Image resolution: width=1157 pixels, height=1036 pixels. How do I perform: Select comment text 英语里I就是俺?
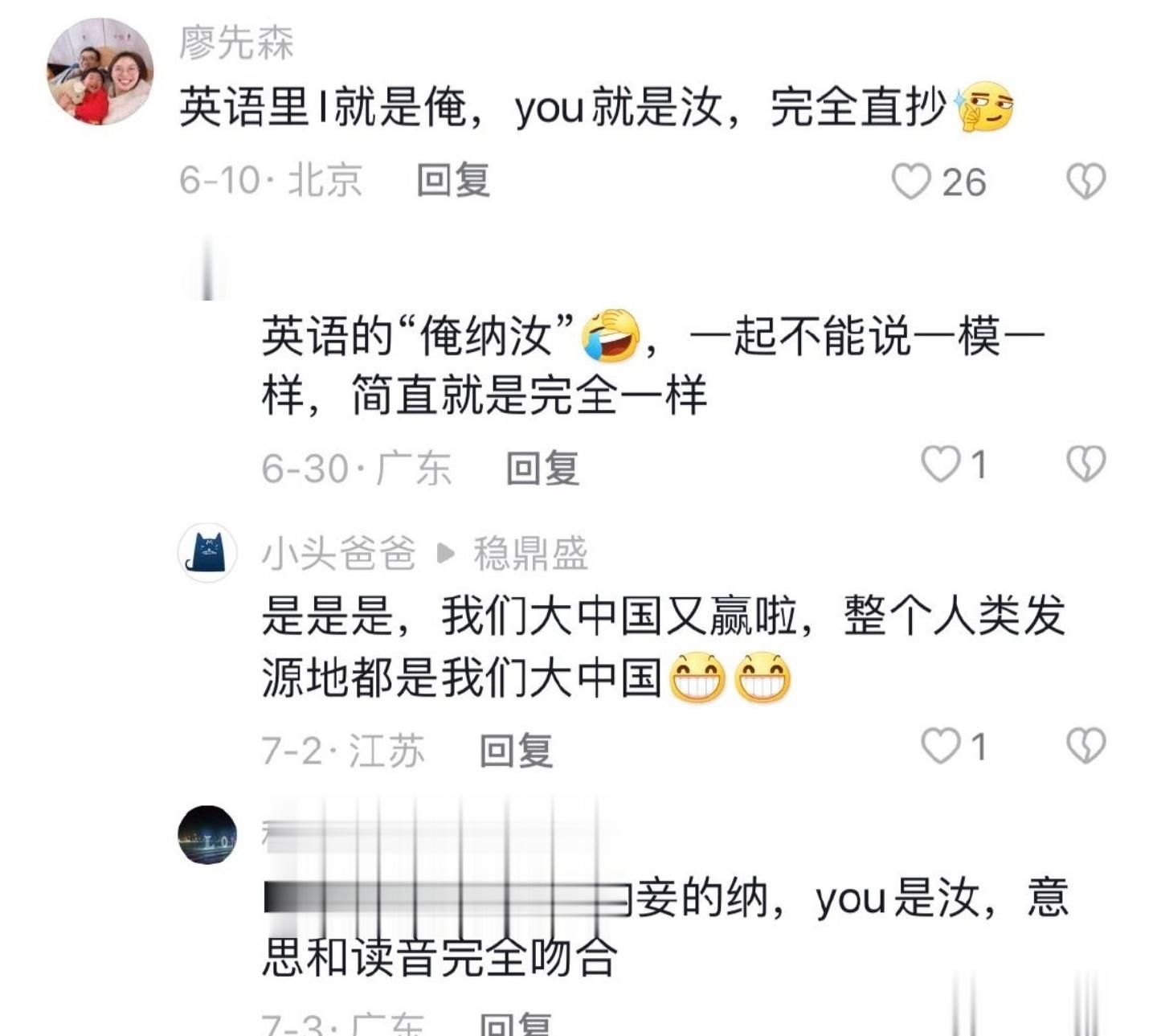tap(324, 109)
